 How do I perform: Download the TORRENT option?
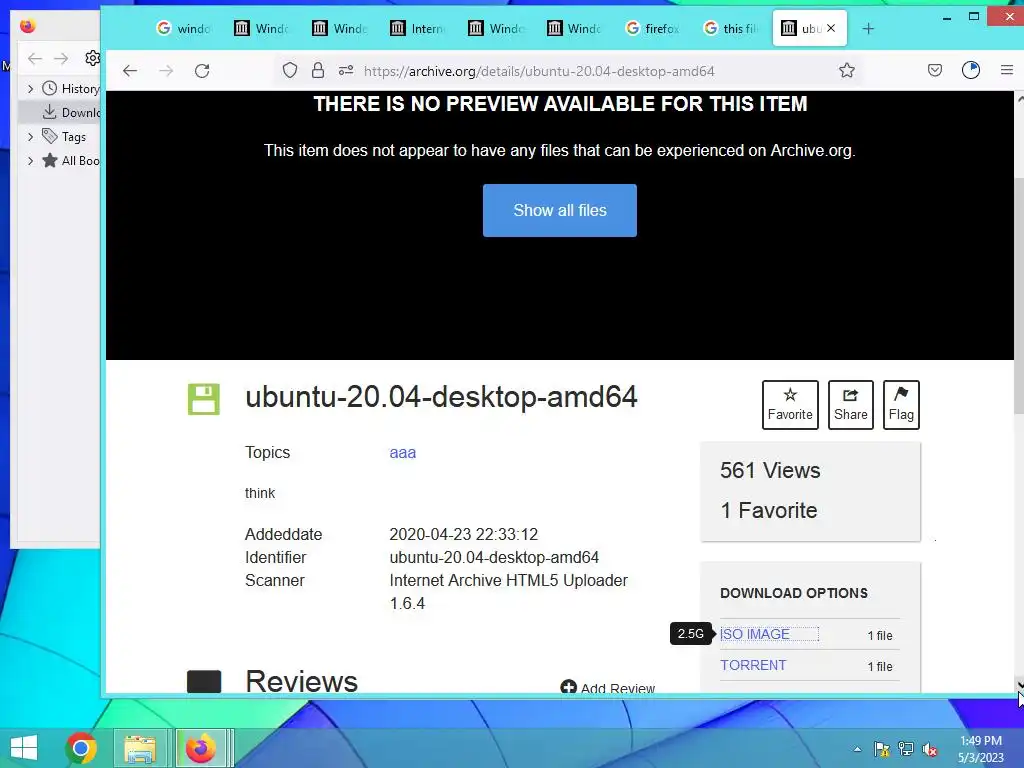point(753,665)
